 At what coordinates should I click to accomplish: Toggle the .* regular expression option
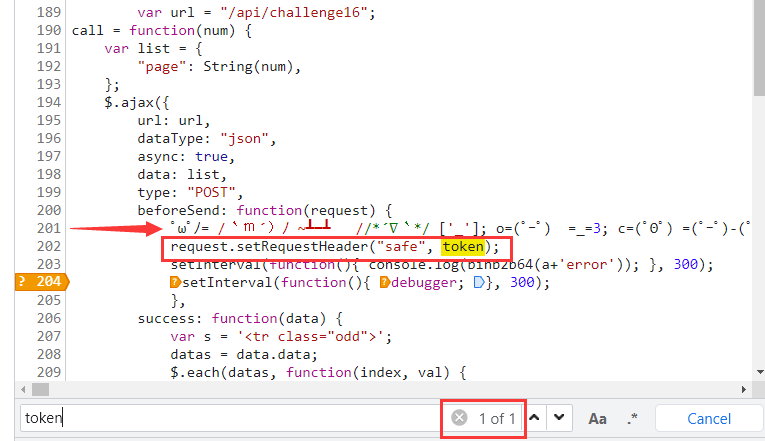[x=632, y=418]
